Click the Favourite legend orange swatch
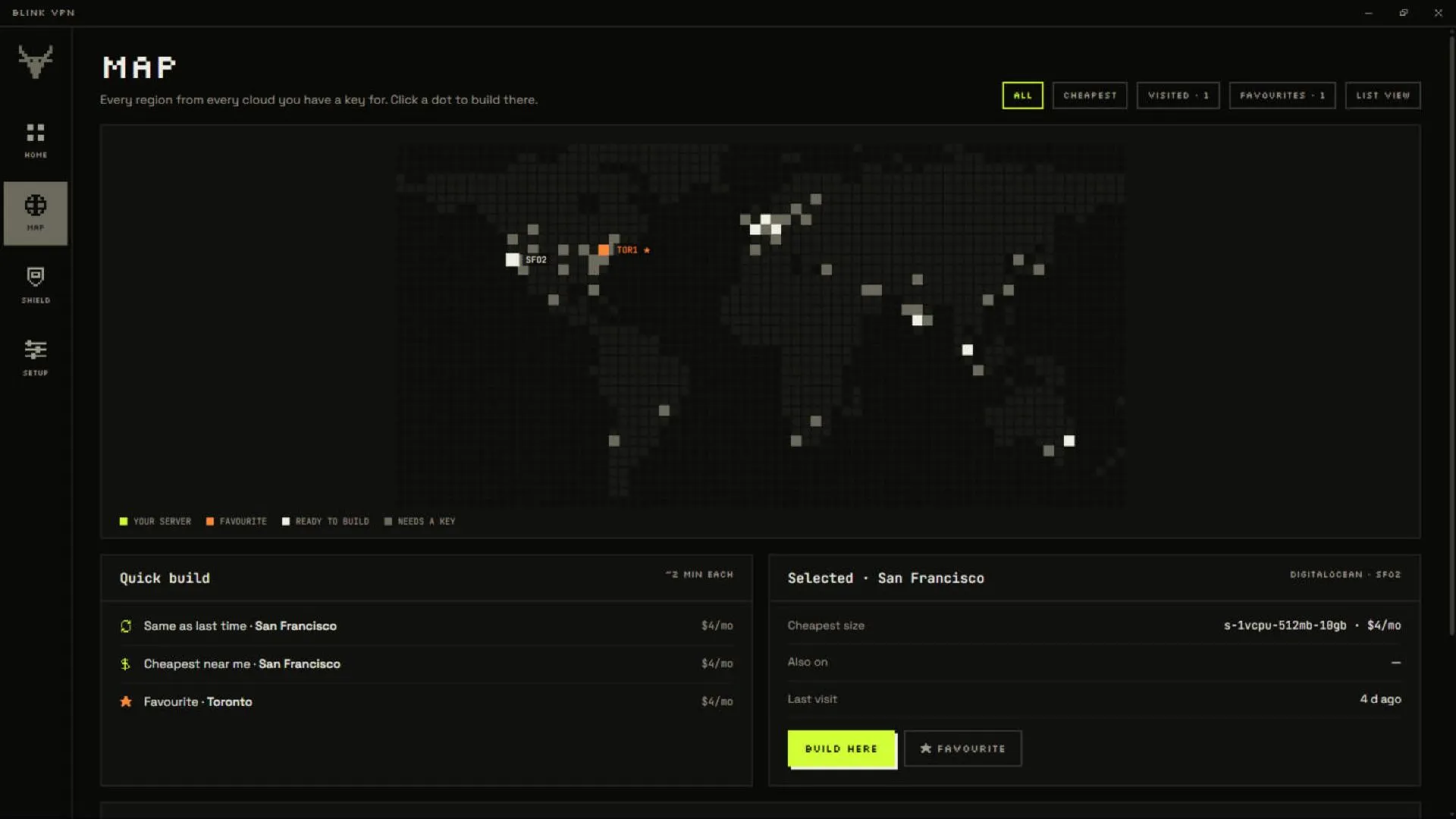 tap(210, 522)
